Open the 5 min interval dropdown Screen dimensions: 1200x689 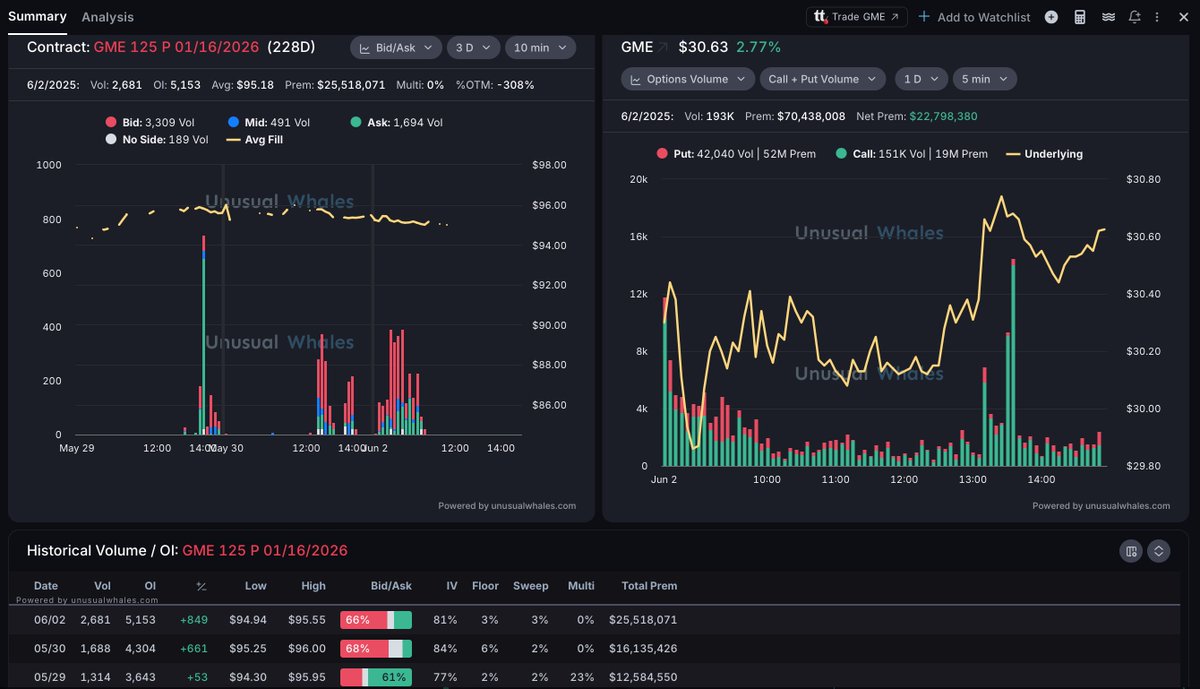[x=984, y=79]
